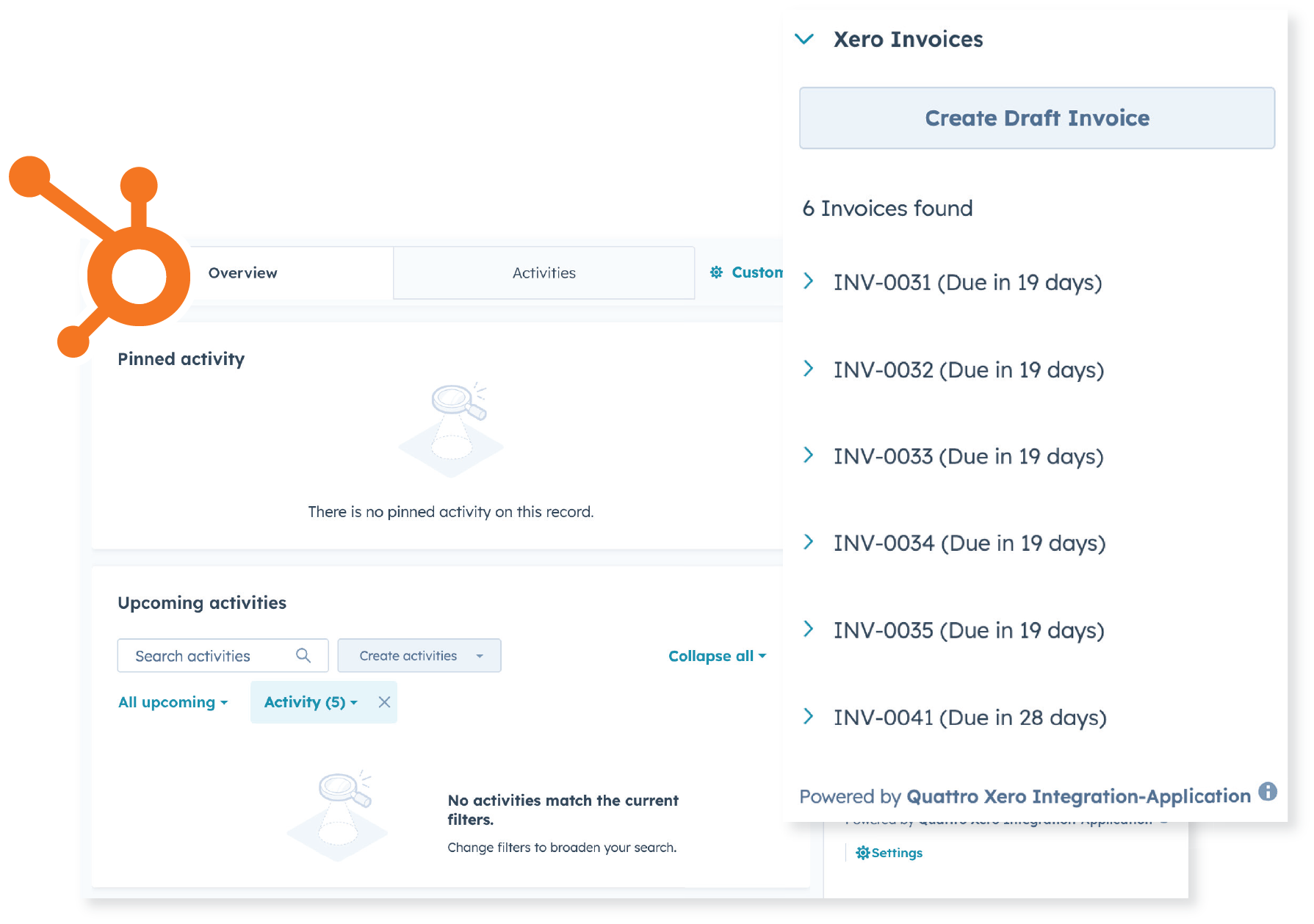Expand invoice INV-0041 chevron

pos(808,716)
